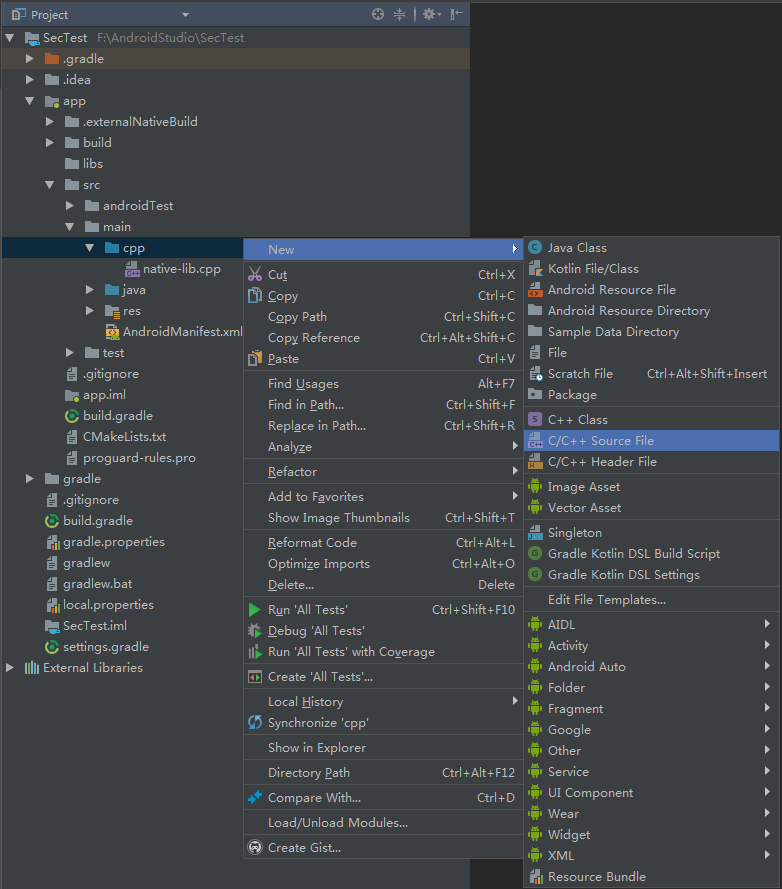Choose Copy Path from context menu
Viewport: 782px width, 889px height.
[x=383, y=316]
